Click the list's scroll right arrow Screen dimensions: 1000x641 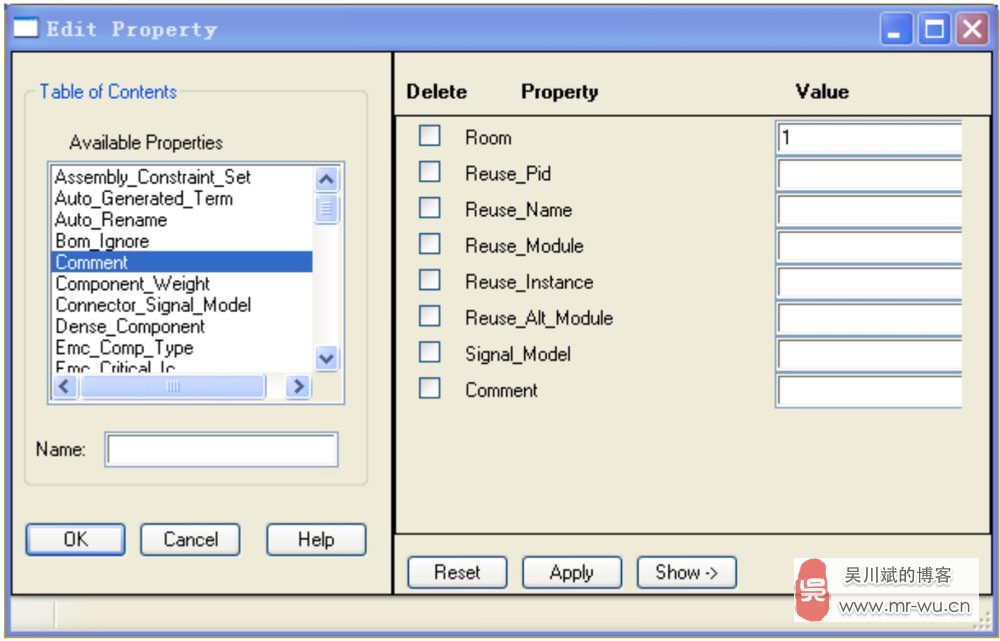click(298, 386)
